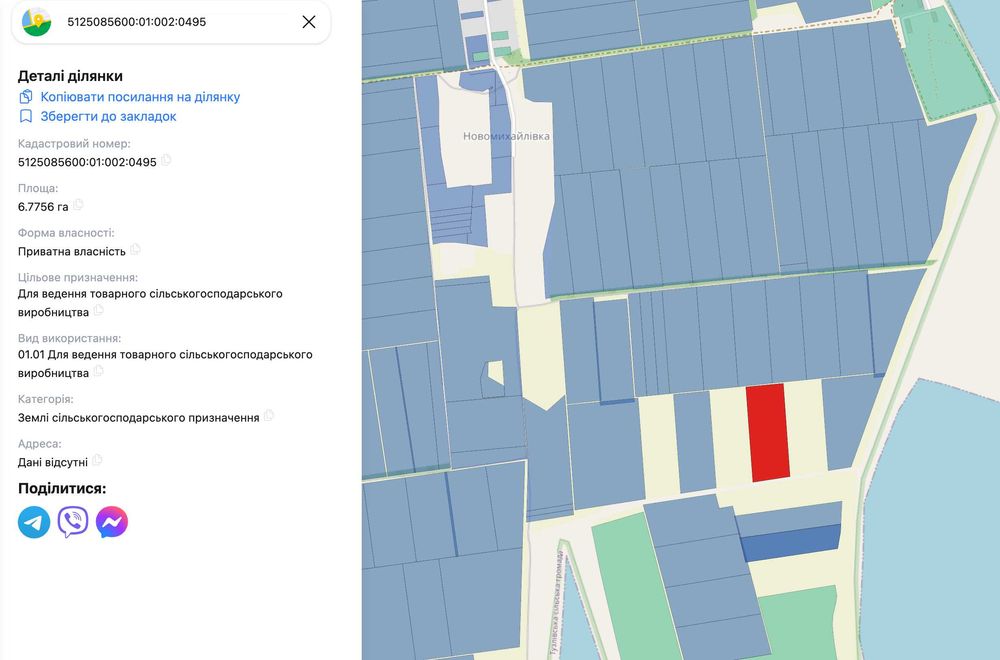Click 'Землі сільськогосподарського призначення' category text
The height and width of the screenshot is (660, 1000).
tap(138, 418)
